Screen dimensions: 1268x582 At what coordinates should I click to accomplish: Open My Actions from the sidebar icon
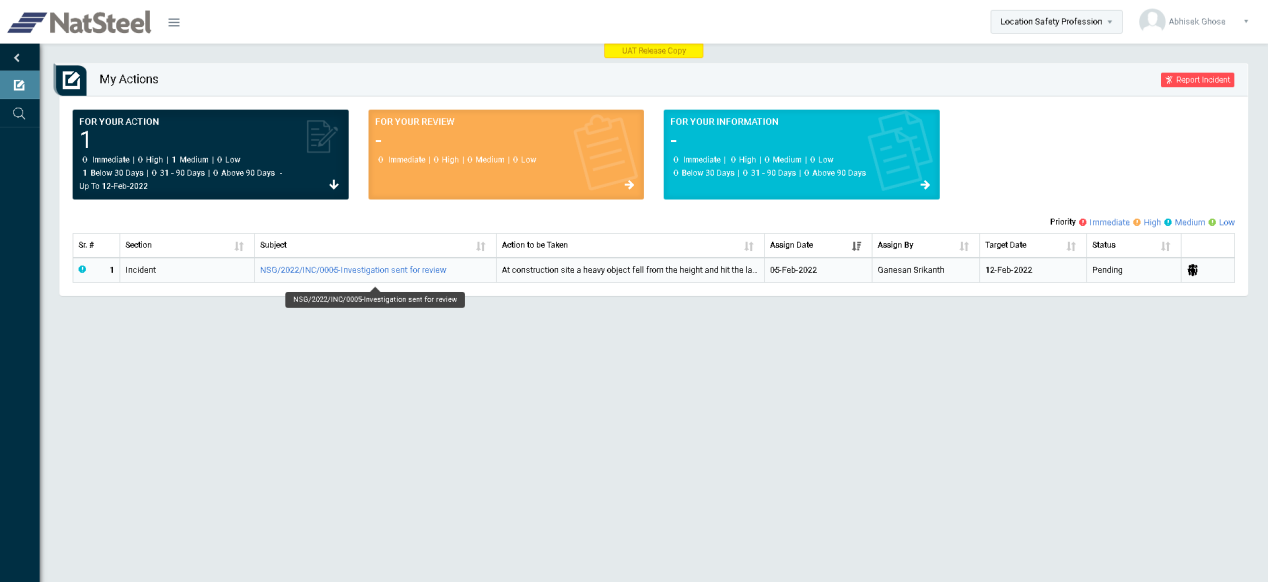point(19,85)
